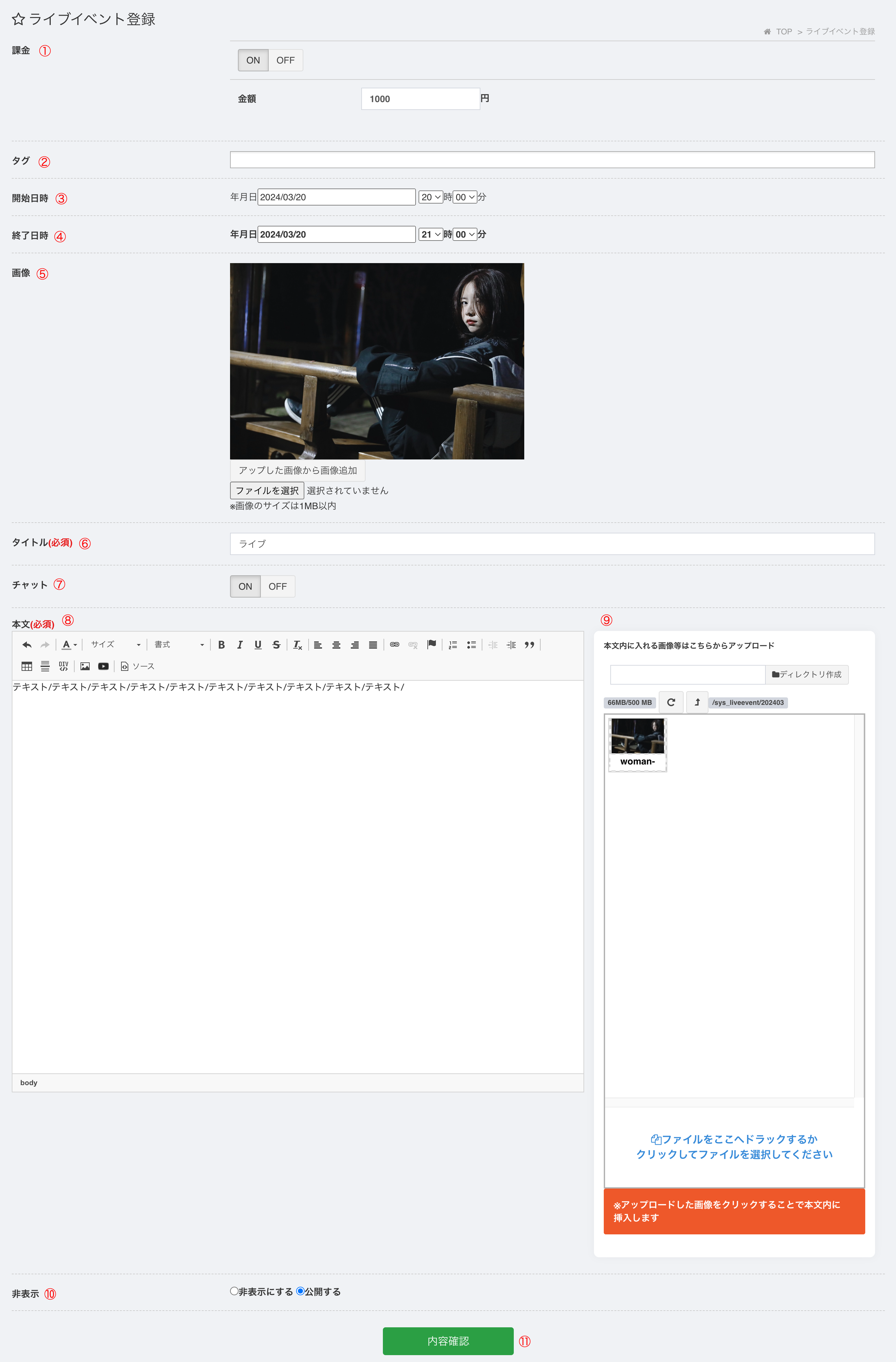The height and width of the screenshot is (1362, 896).
Task: Justify text in the editor
Action: click(x=373, y=645)
